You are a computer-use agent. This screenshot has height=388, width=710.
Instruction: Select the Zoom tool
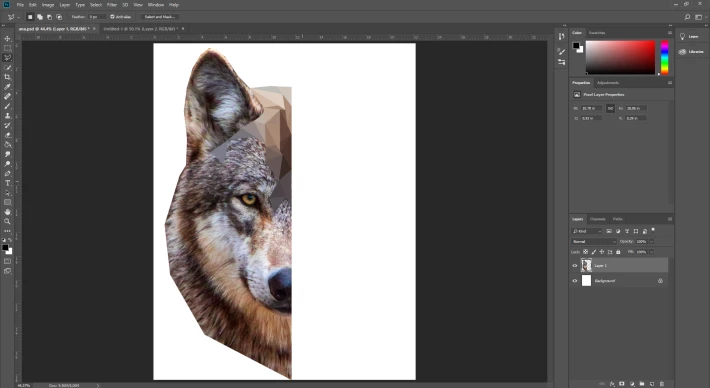7,221
